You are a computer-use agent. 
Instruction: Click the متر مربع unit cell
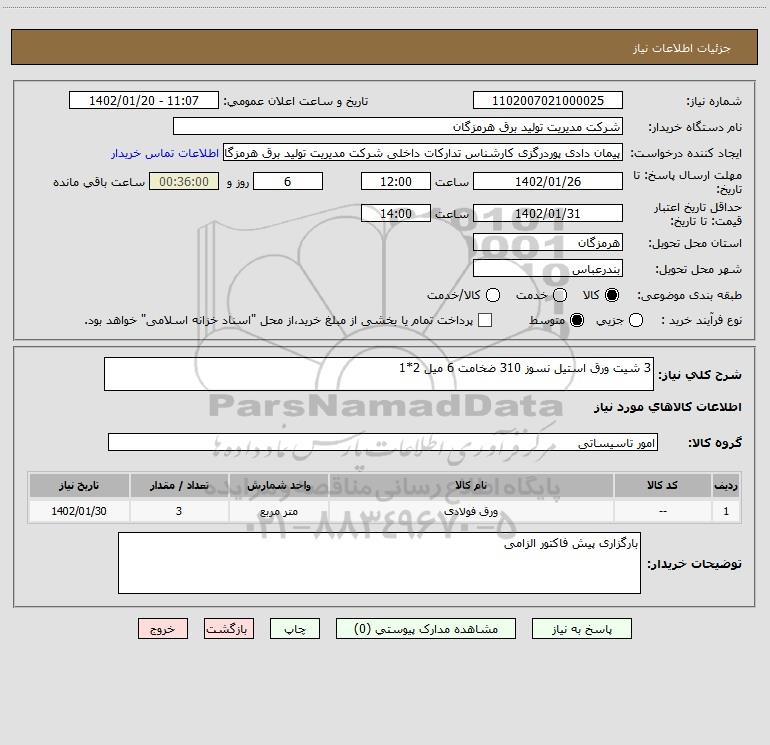[x=278, y=511]
